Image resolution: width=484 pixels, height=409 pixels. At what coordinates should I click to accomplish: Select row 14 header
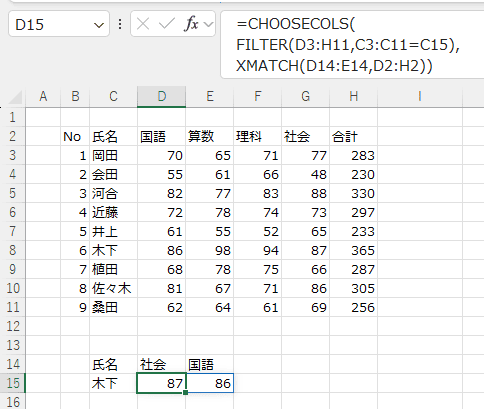(x=13, y=364)
